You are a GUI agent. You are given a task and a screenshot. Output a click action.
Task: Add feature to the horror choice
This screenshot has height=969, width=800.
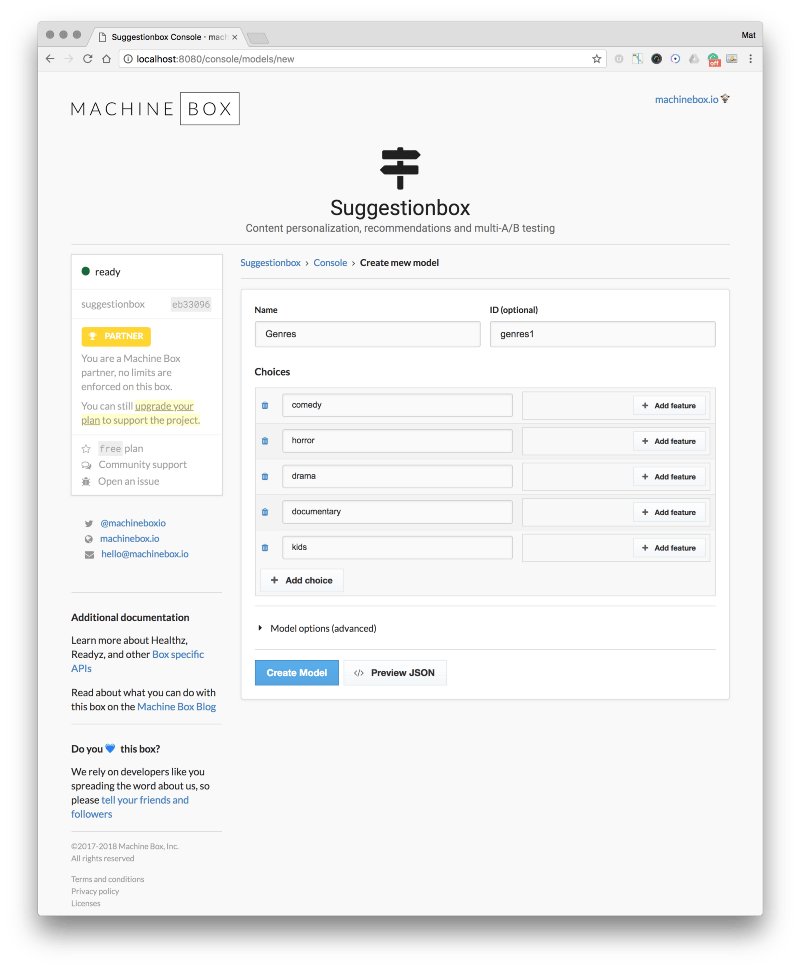coord(669,441)
